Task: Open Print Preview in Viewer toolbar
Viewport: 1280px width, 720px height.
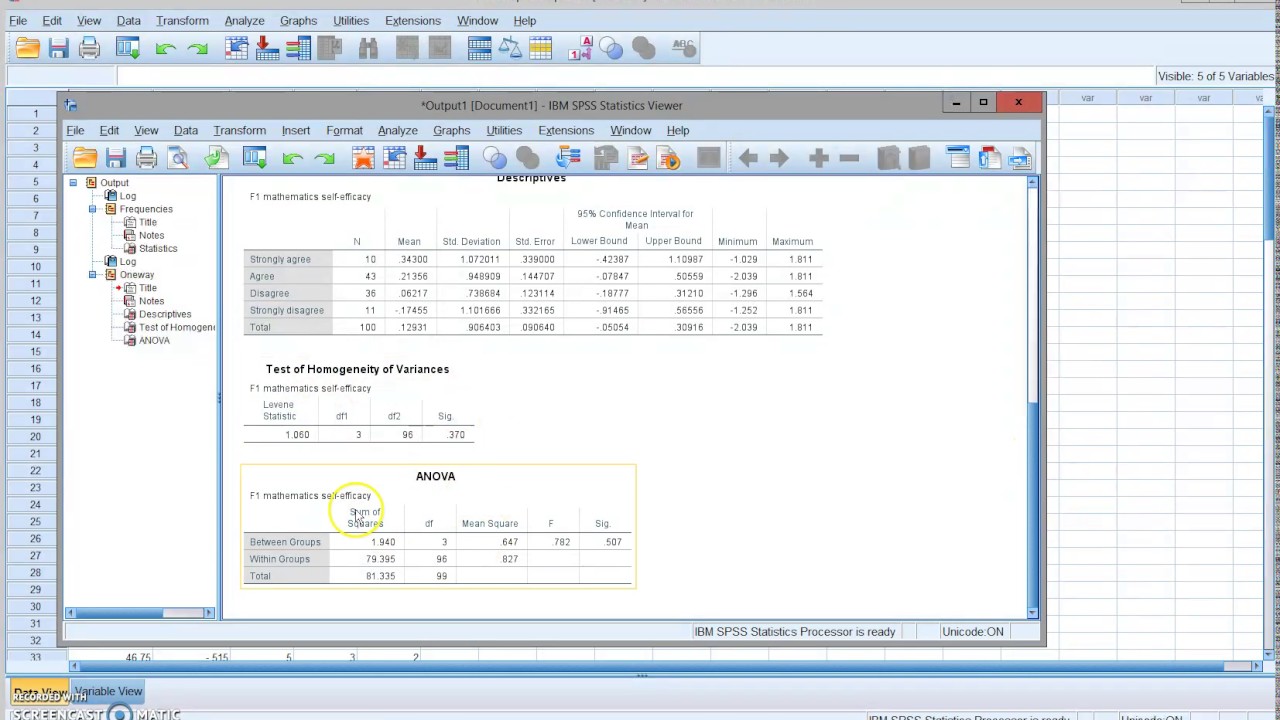Action: (178, 158)
